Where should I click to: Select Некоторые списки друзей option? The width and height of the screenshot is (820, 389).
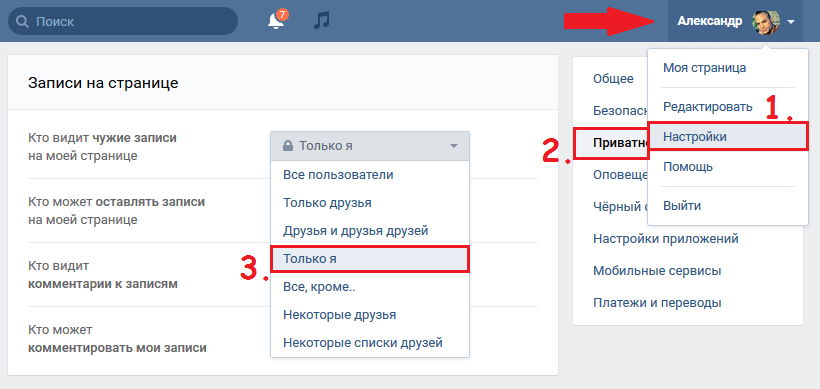coord(370,343)
